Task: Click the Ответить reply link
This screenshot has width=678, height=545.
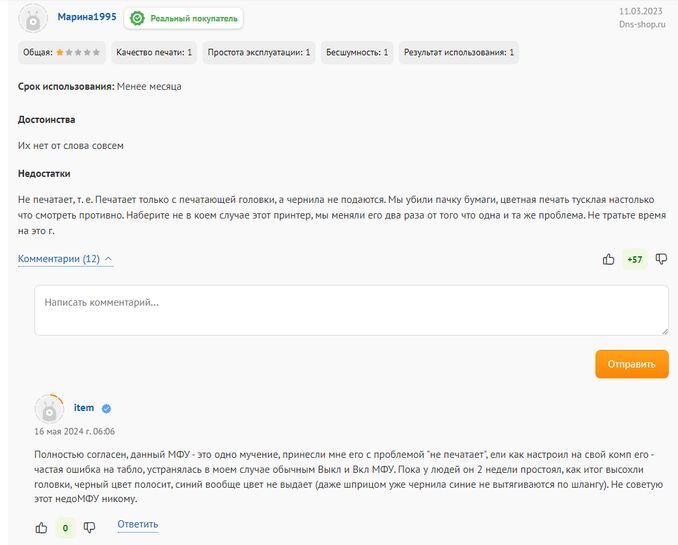Action: pos(137,524)
